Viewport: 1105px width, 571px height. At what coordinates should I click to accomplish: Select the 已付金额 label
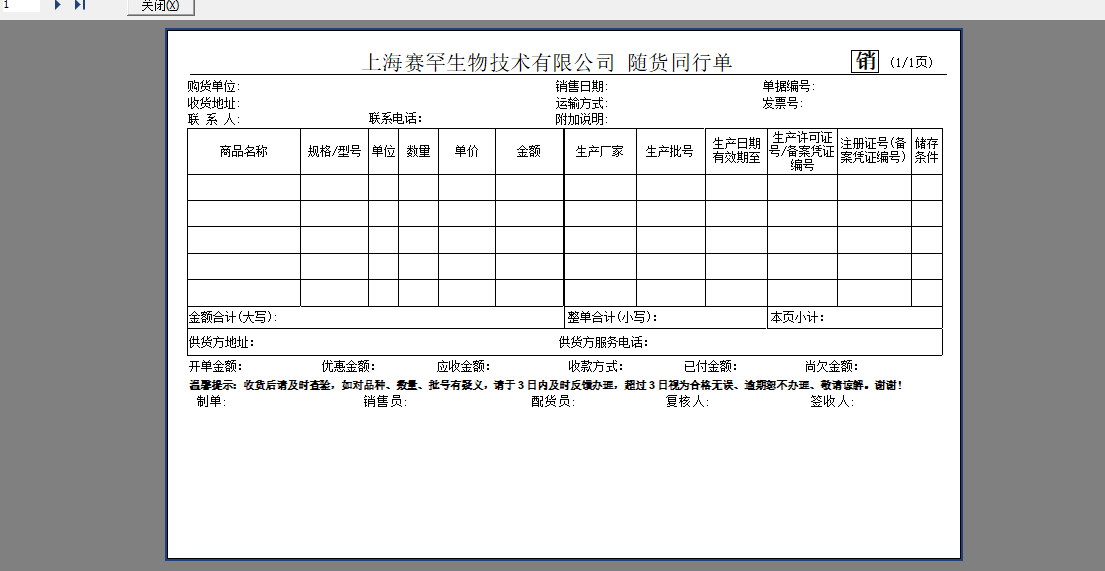(x=710, y=367)
